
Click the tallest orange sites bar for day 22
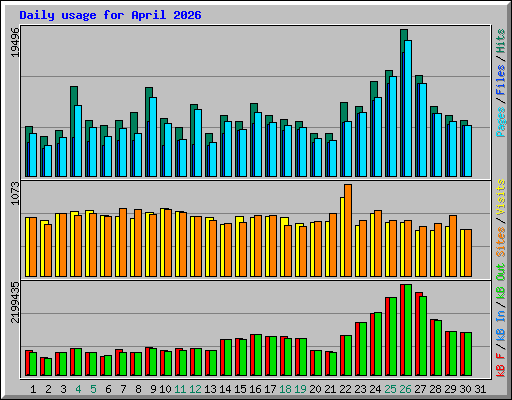pyautogui.click(x=348, y=230)
